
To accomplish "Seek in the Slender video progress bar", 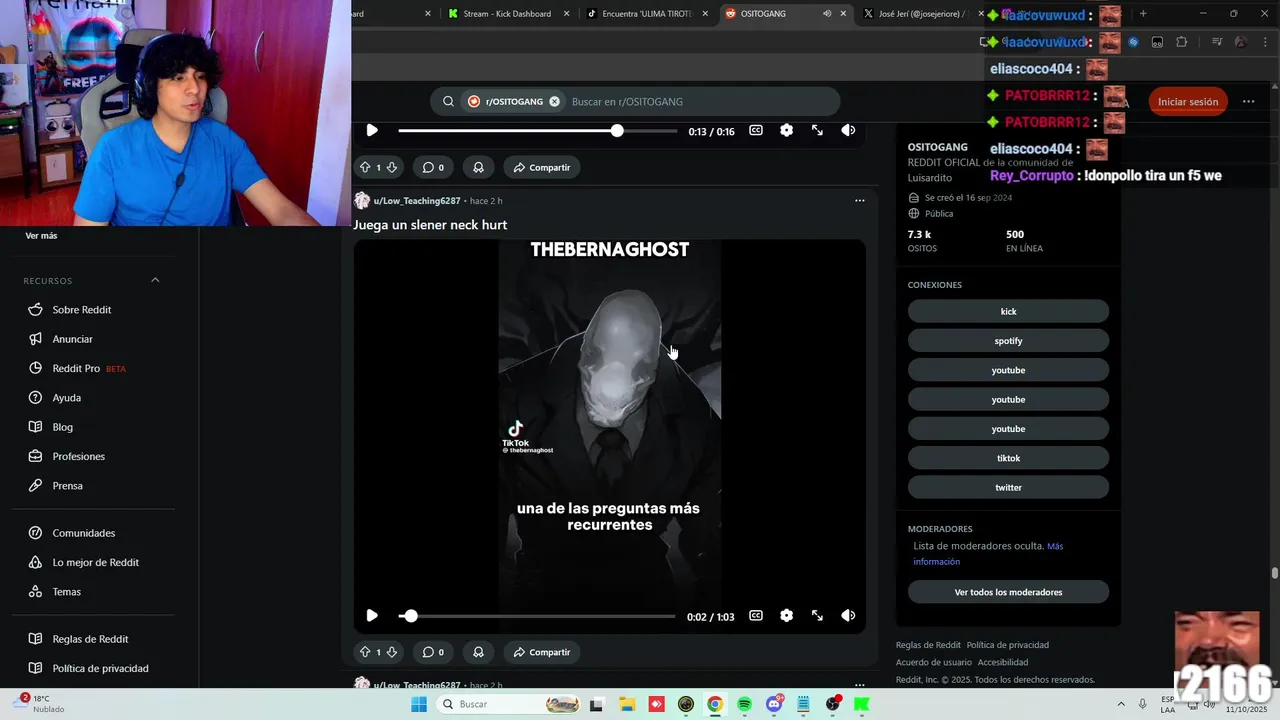I will point(537,616).
